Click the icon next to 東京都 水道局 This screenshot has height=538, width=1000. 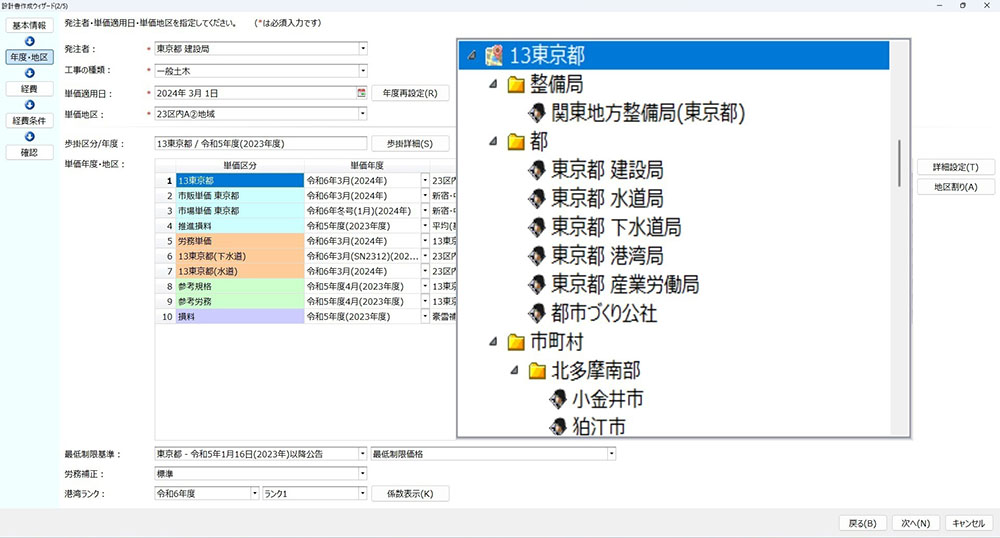(x=538, y=199)
